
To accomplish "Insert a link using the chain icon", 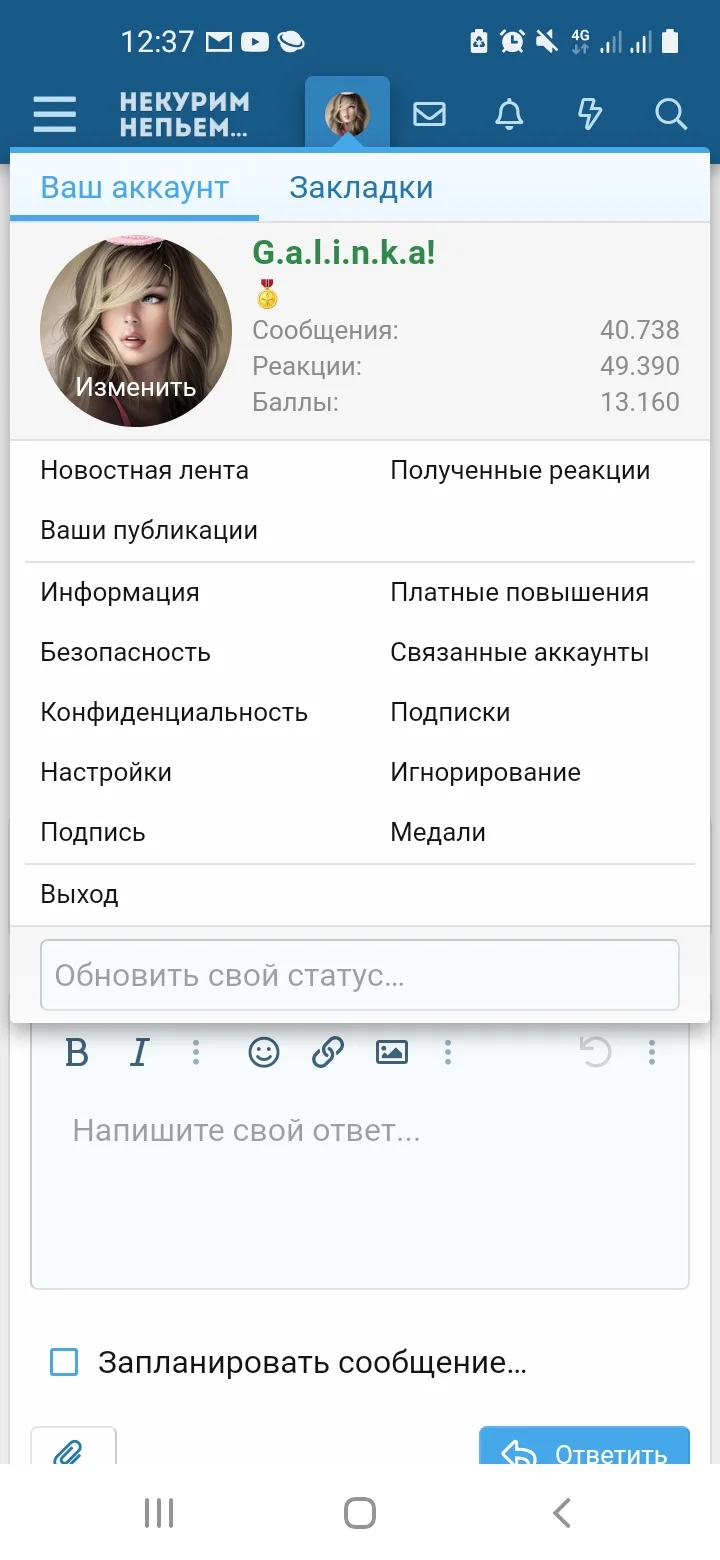I will point(328,1052).
